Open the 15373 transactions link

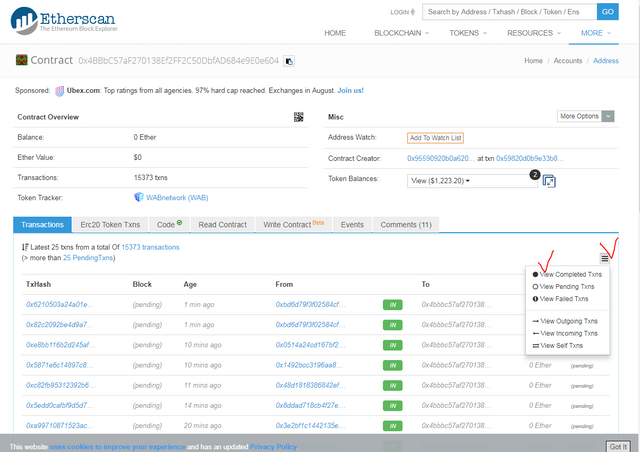tap(150, 247)
